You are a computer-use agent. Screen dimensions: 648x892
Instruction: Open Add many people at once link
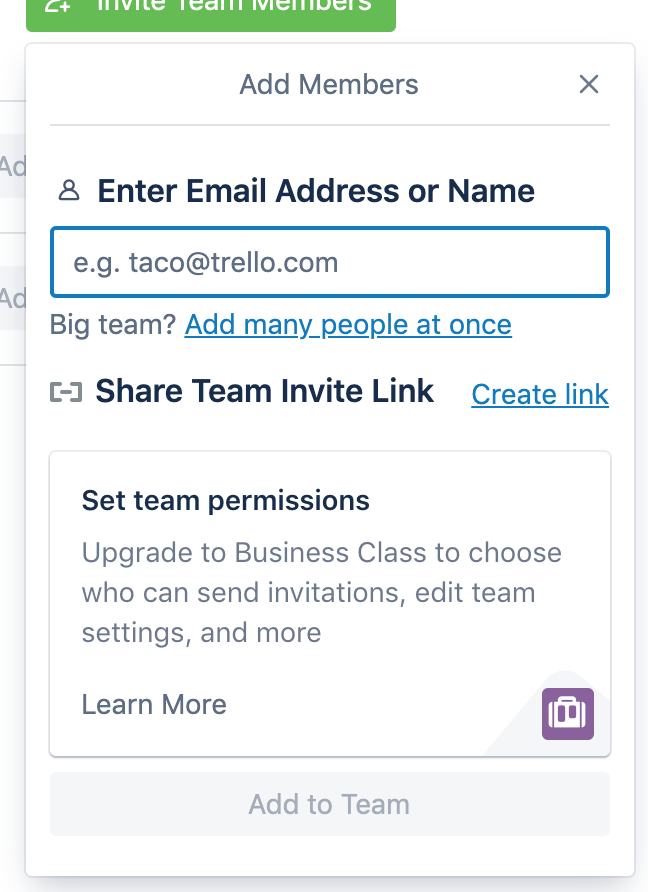348,325
